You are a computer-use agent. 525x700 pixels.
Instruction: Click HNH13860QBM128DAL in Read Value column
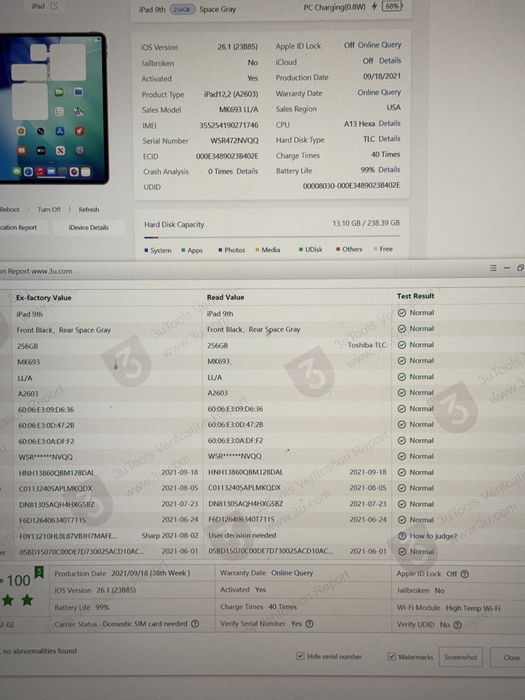coord(246,472)
